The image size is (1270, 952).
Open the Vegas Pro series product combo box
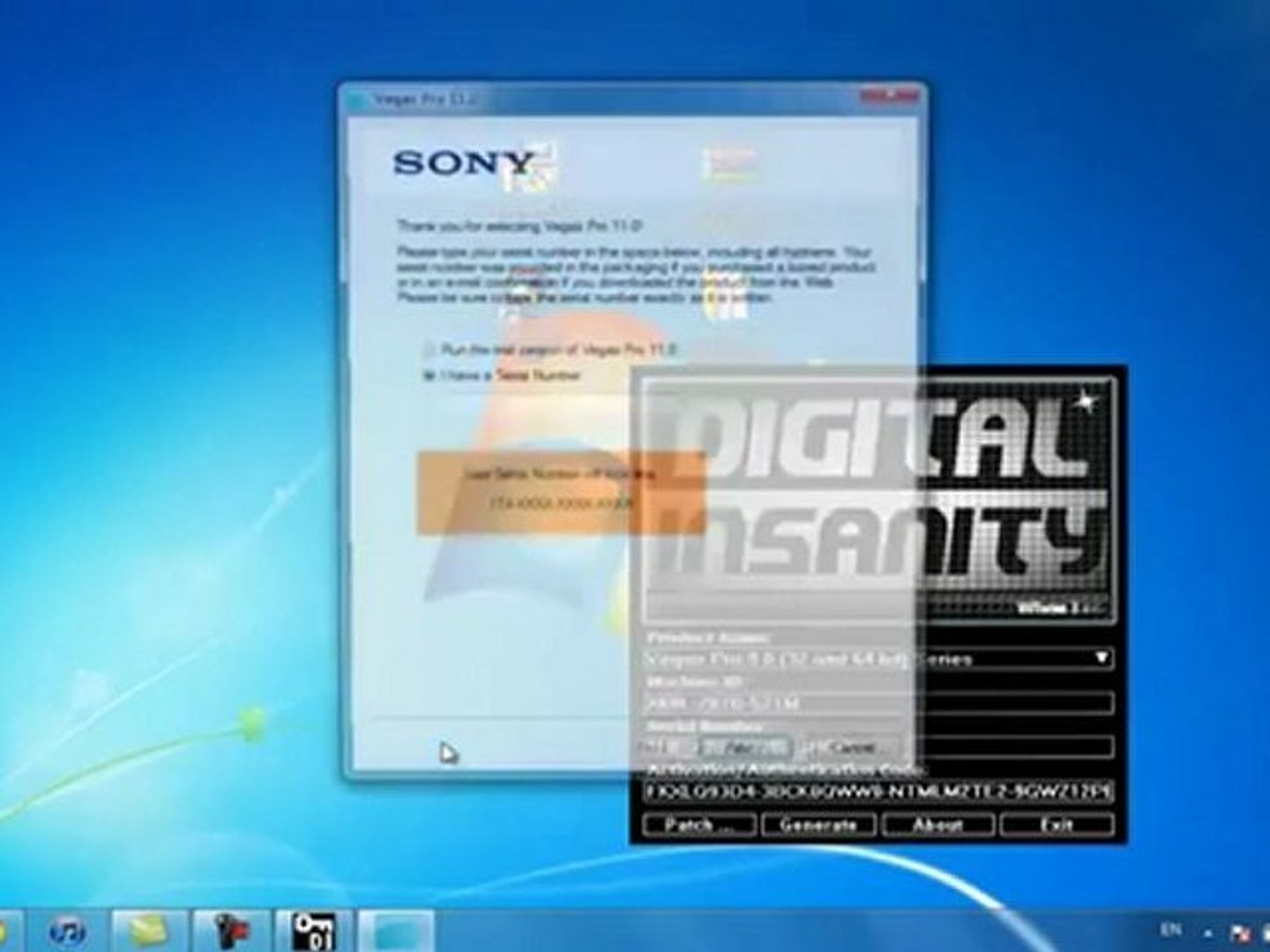878,658
